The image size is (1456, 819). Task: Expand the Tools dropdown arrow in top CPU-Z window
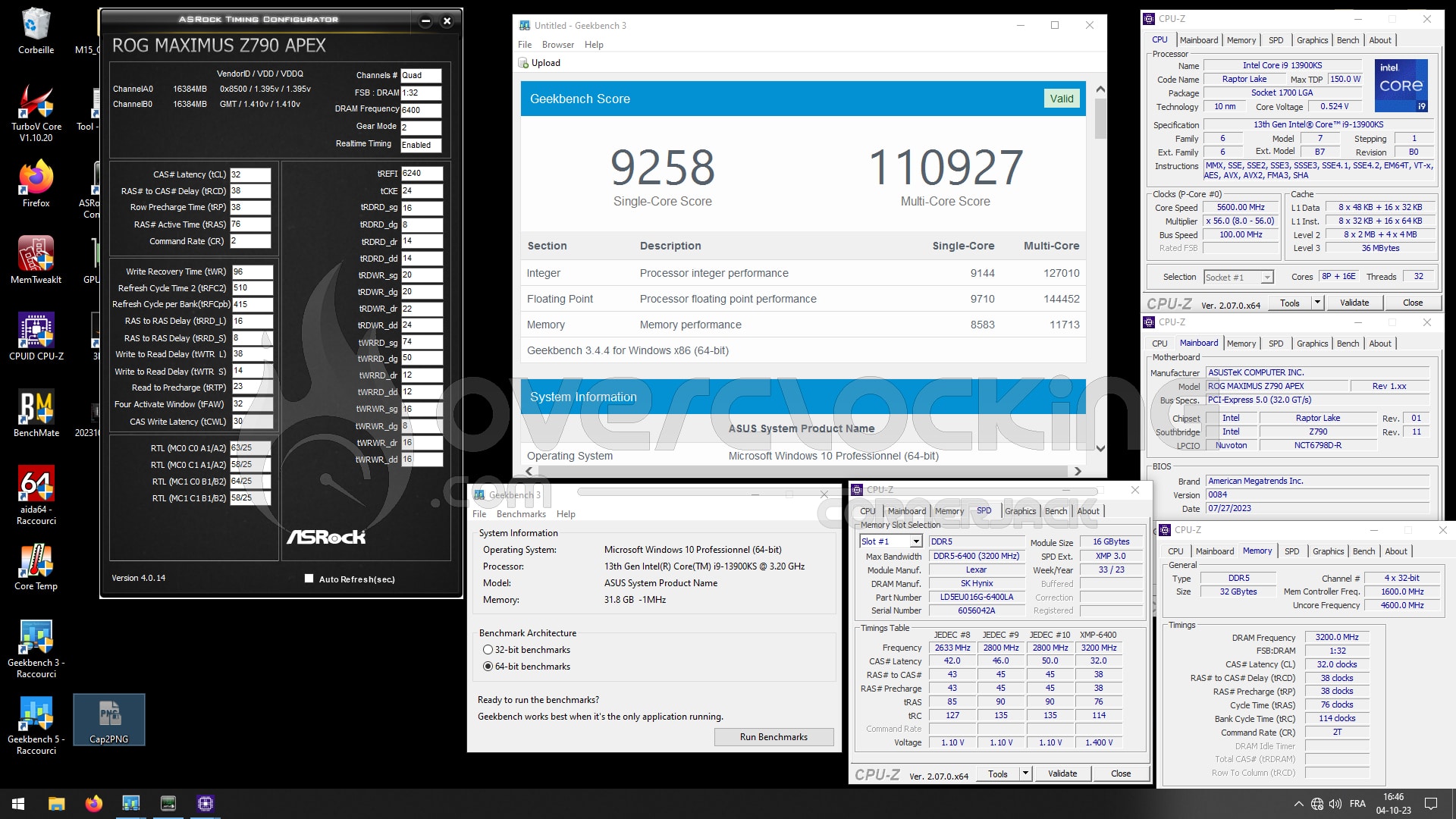click(x=1317, y=303)
